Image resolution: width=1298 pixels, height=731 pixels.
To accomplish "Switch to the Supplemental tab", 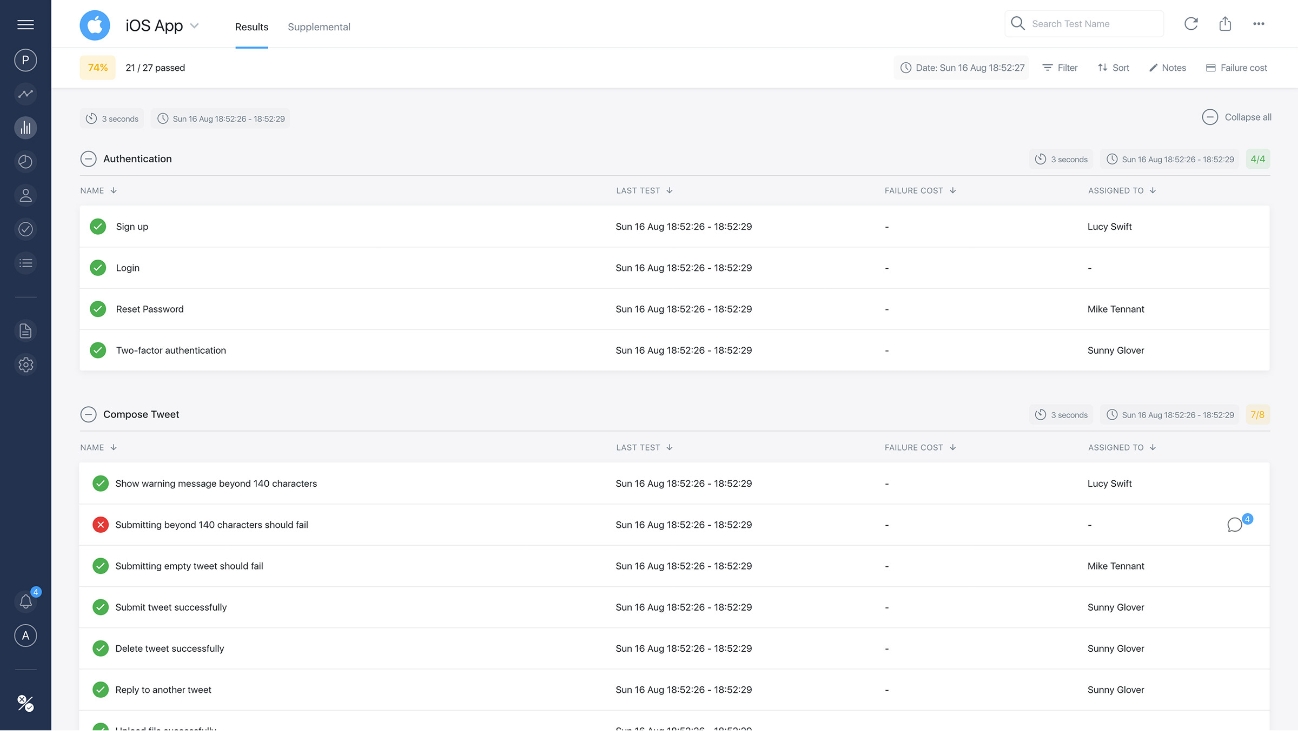I will click(319, 27).
